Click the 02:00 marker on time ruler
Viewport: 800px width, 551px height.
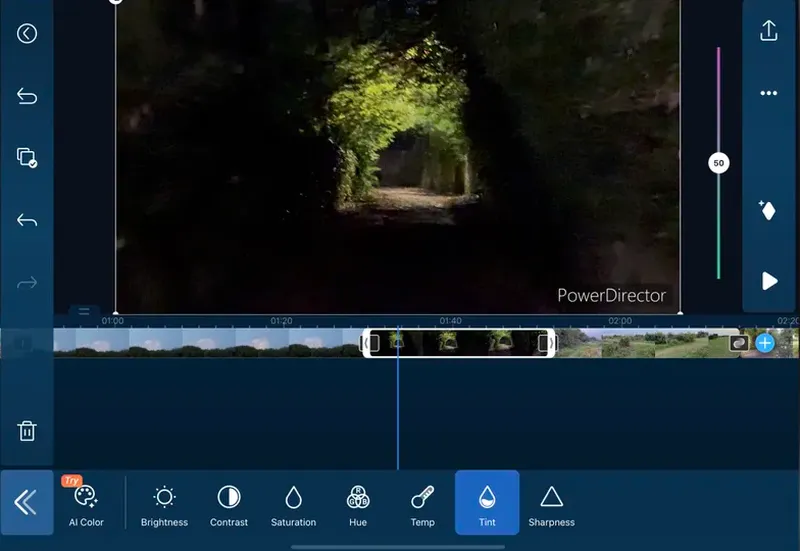620,321
